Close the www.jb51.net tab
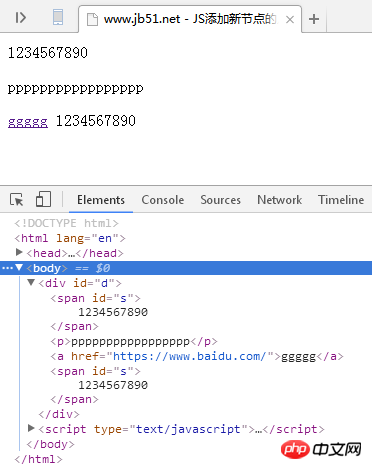 (290, 20)
